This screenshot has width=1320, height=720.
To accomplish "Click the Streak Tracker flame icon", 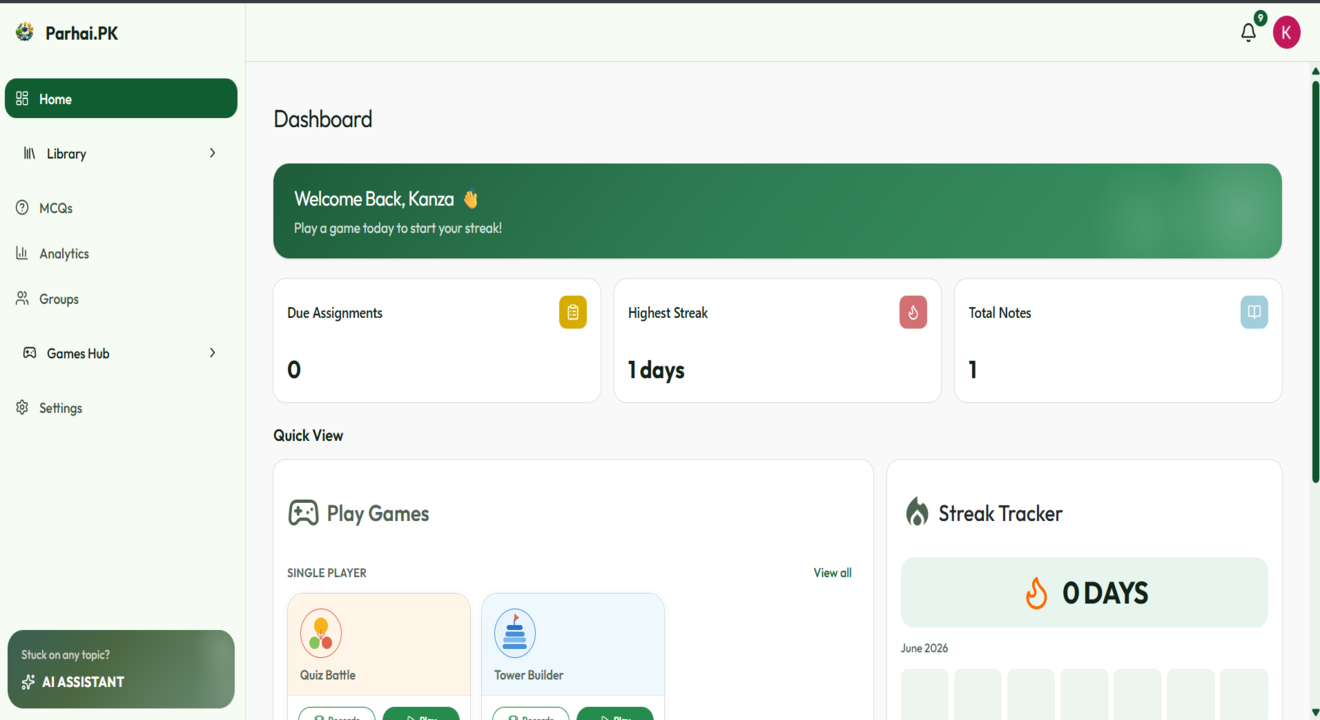I will coord(916,512).
